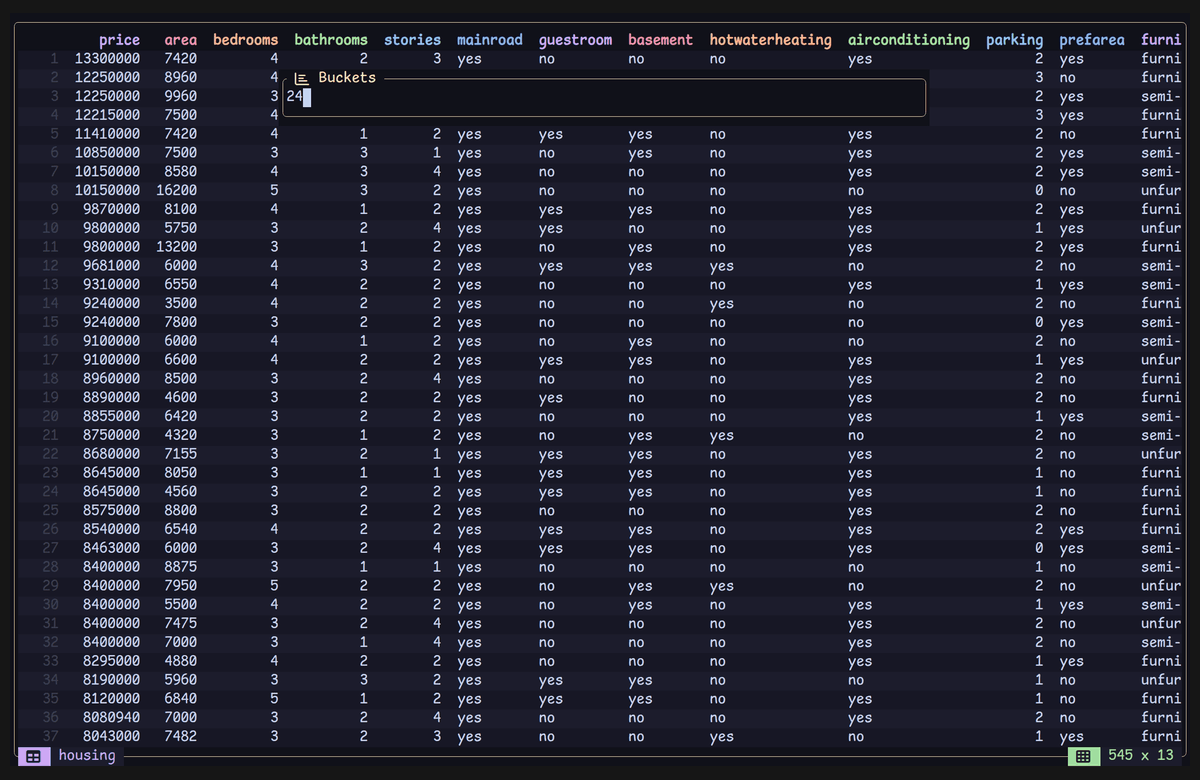1200x780 pixels.
Task: Click price cell 8960000
Action: (x=111, y=379)
